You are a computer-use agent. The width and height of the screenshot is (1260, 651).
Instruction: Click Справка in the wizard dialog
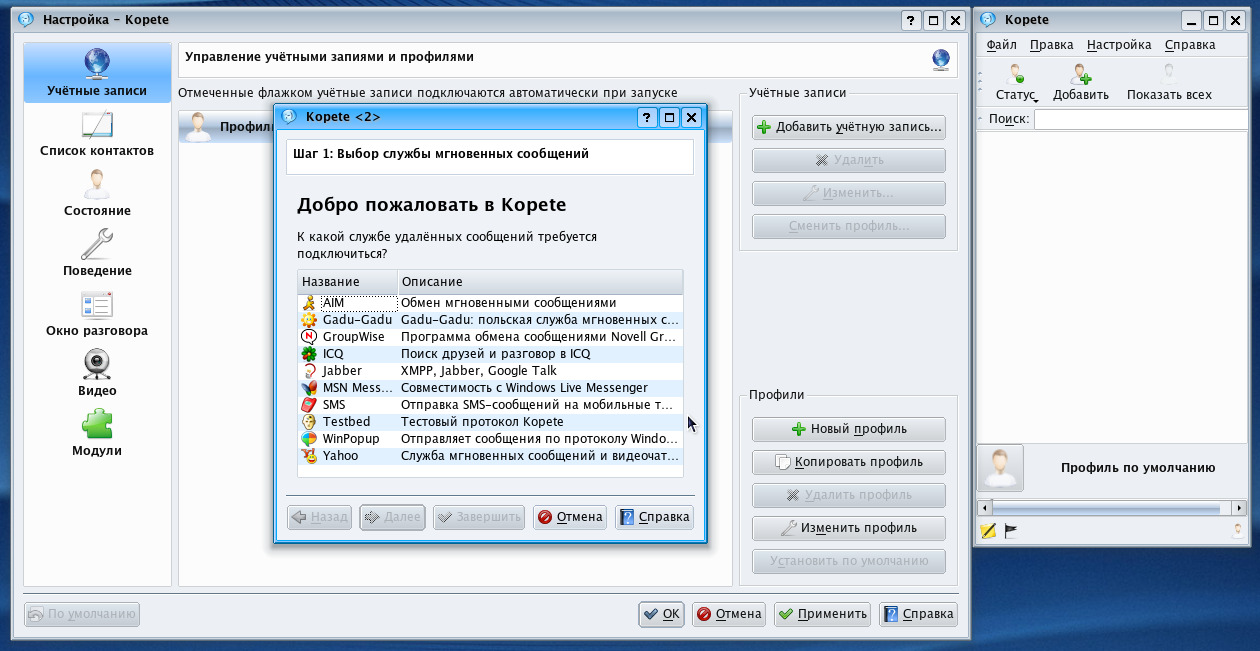[x=654, y=517]
